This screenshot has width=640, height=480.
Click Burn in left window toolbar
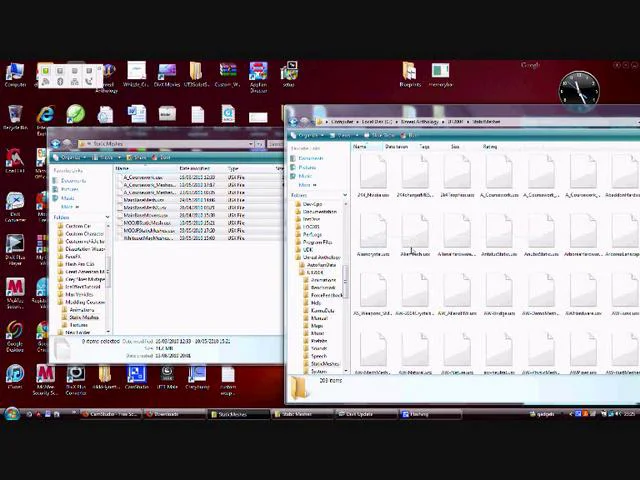pos(161,158)
